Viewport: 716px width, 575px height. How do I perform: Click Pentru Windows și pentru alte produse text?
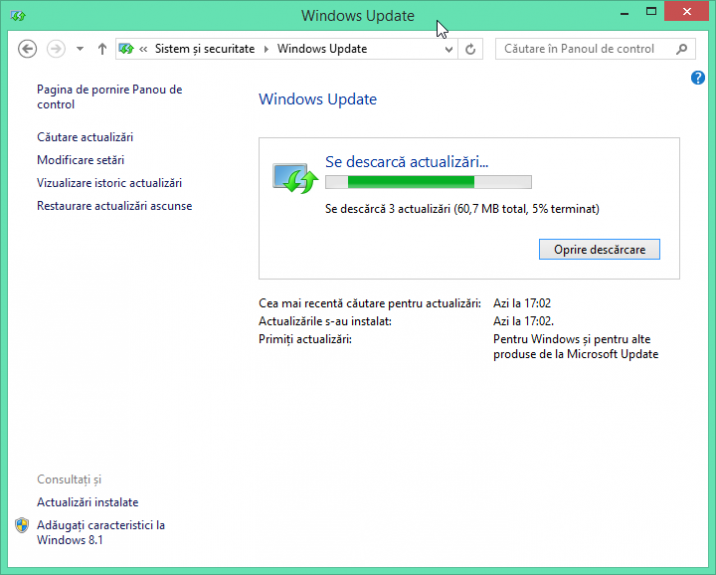575,347
